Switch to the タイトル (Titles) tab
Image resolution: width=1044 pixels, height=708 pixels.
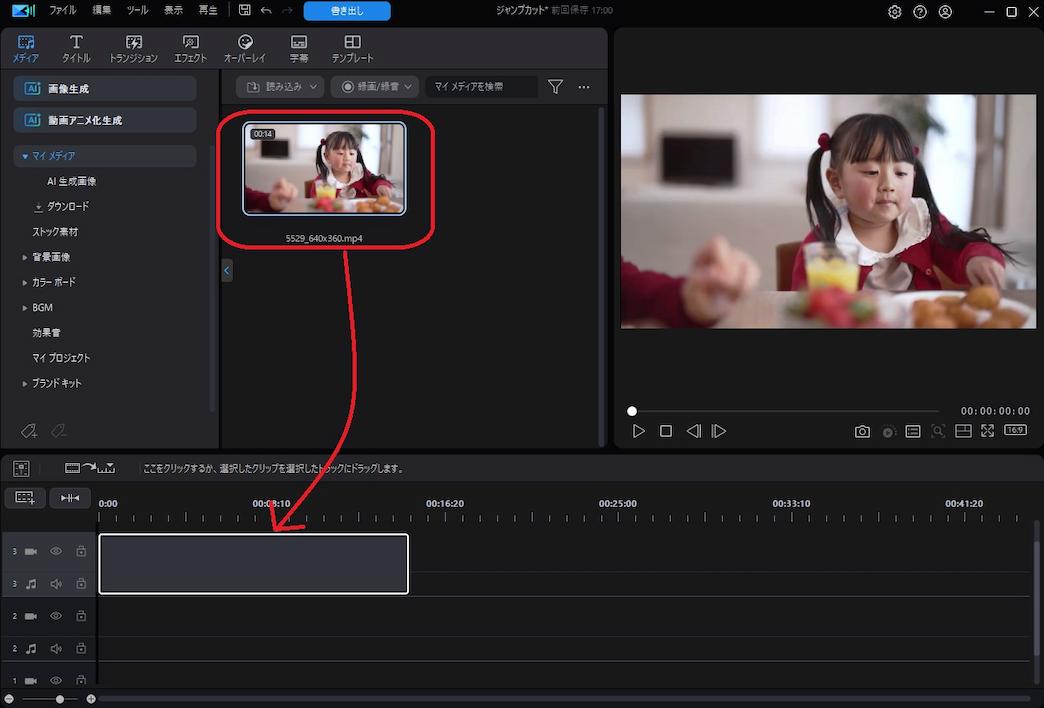(x=76, y=47)
